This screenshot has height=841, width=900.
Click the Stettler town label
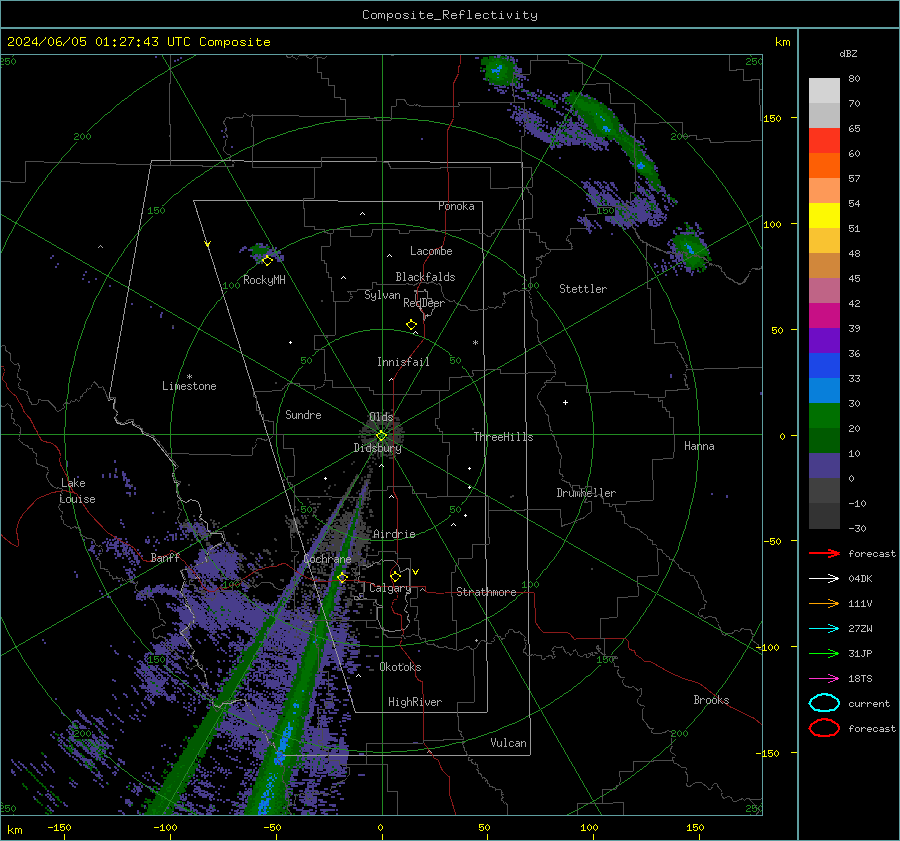(x=583, y=289)
